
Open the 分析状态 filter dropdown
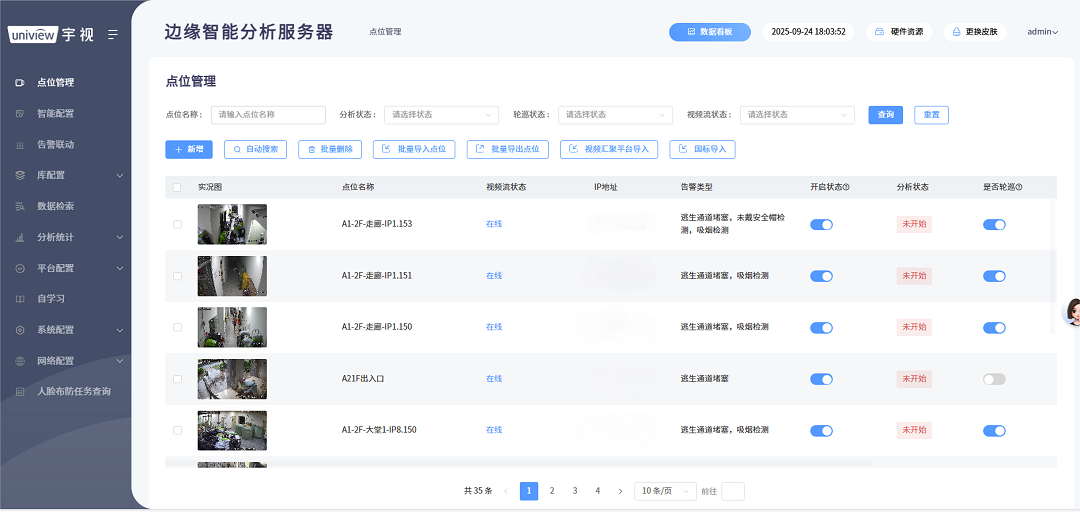[441, 115]
